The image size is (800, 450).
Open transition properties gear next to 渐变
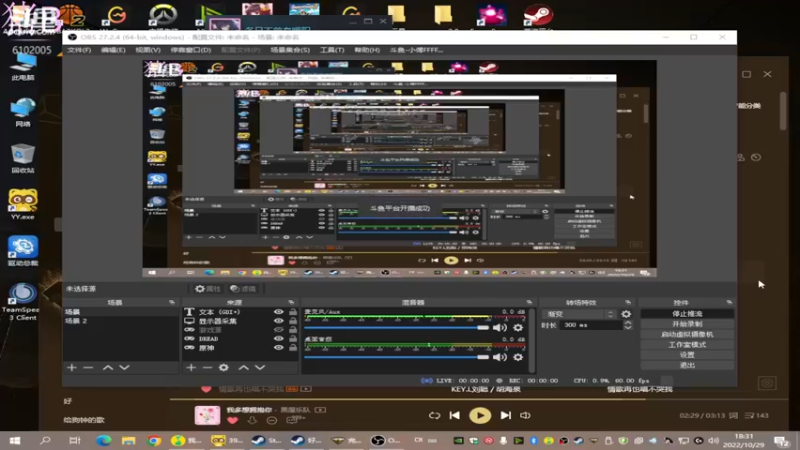pos(626,314)
